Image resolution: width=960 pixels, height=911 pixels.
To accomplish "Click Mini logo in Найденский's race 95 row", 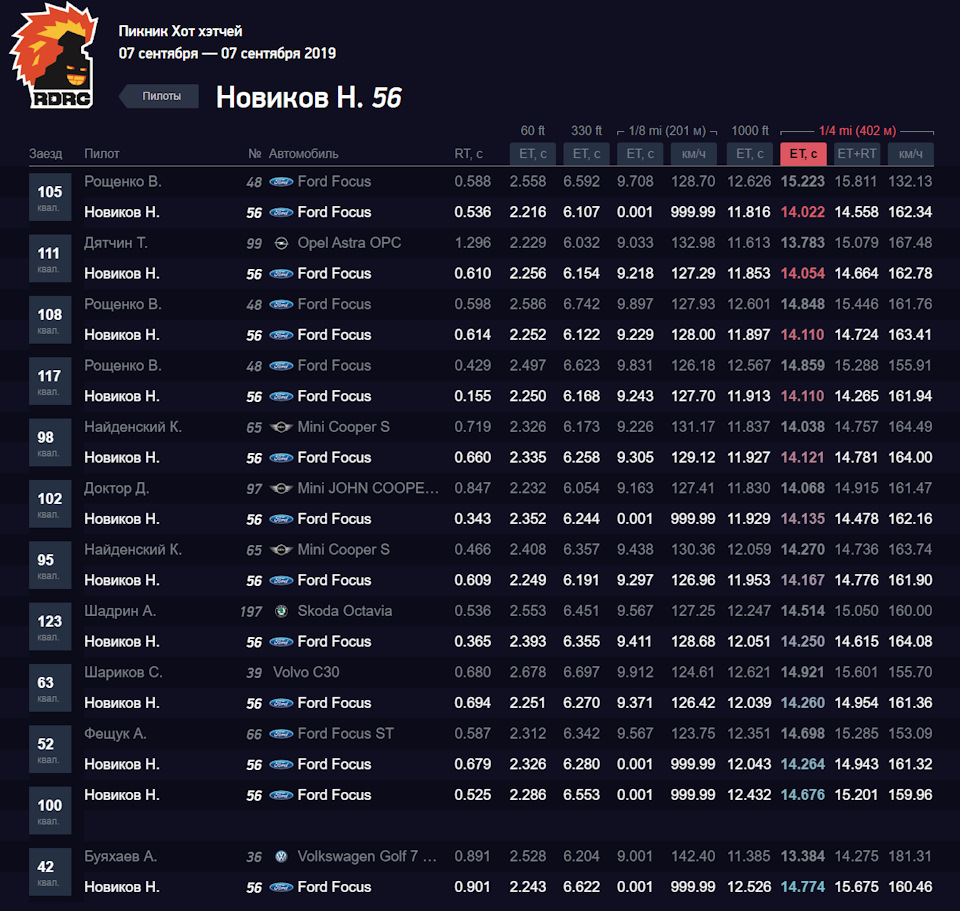I will tap(281, 550).
